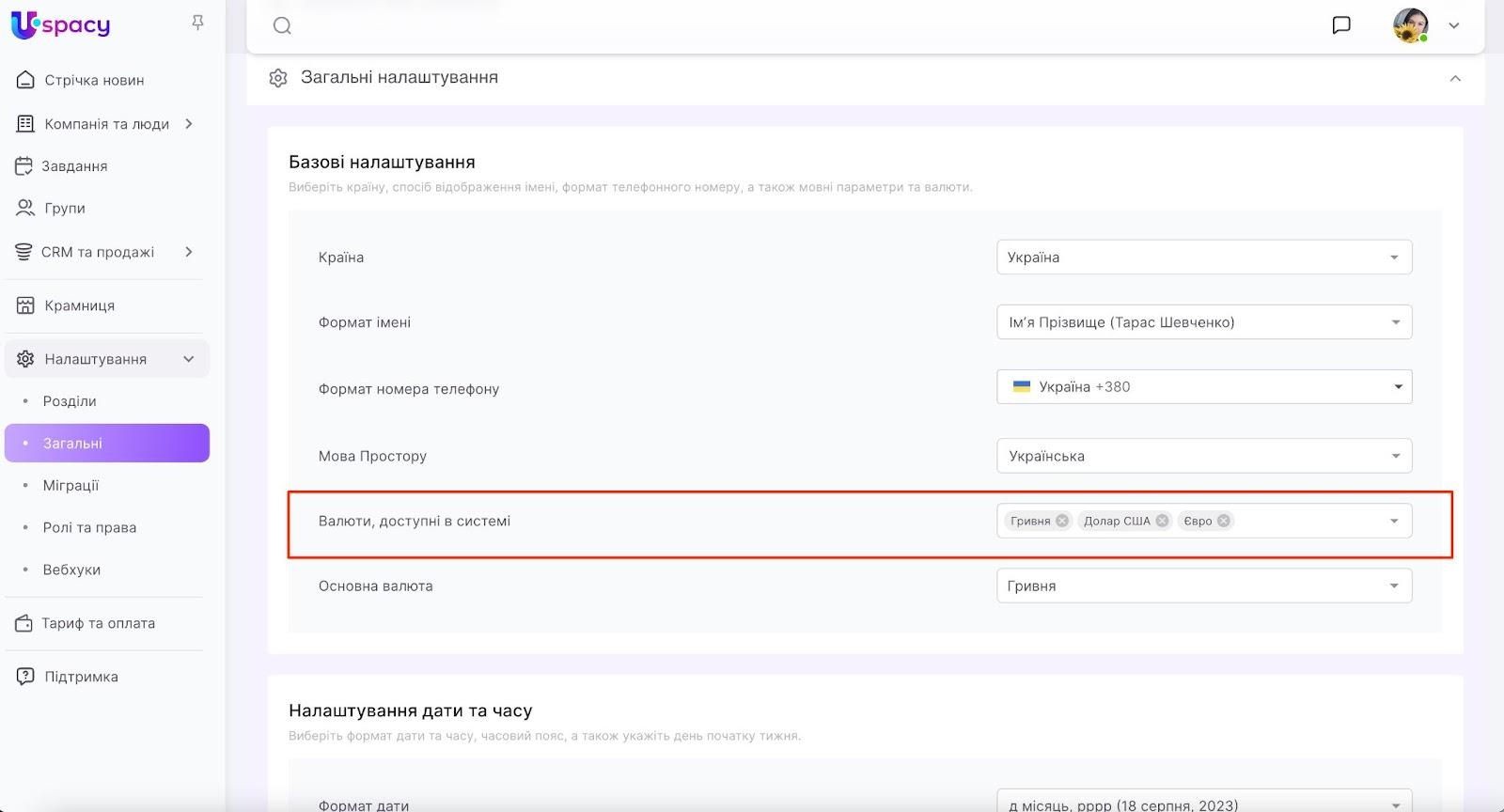Remove the Гривня currency tag

click(1062, 521)
